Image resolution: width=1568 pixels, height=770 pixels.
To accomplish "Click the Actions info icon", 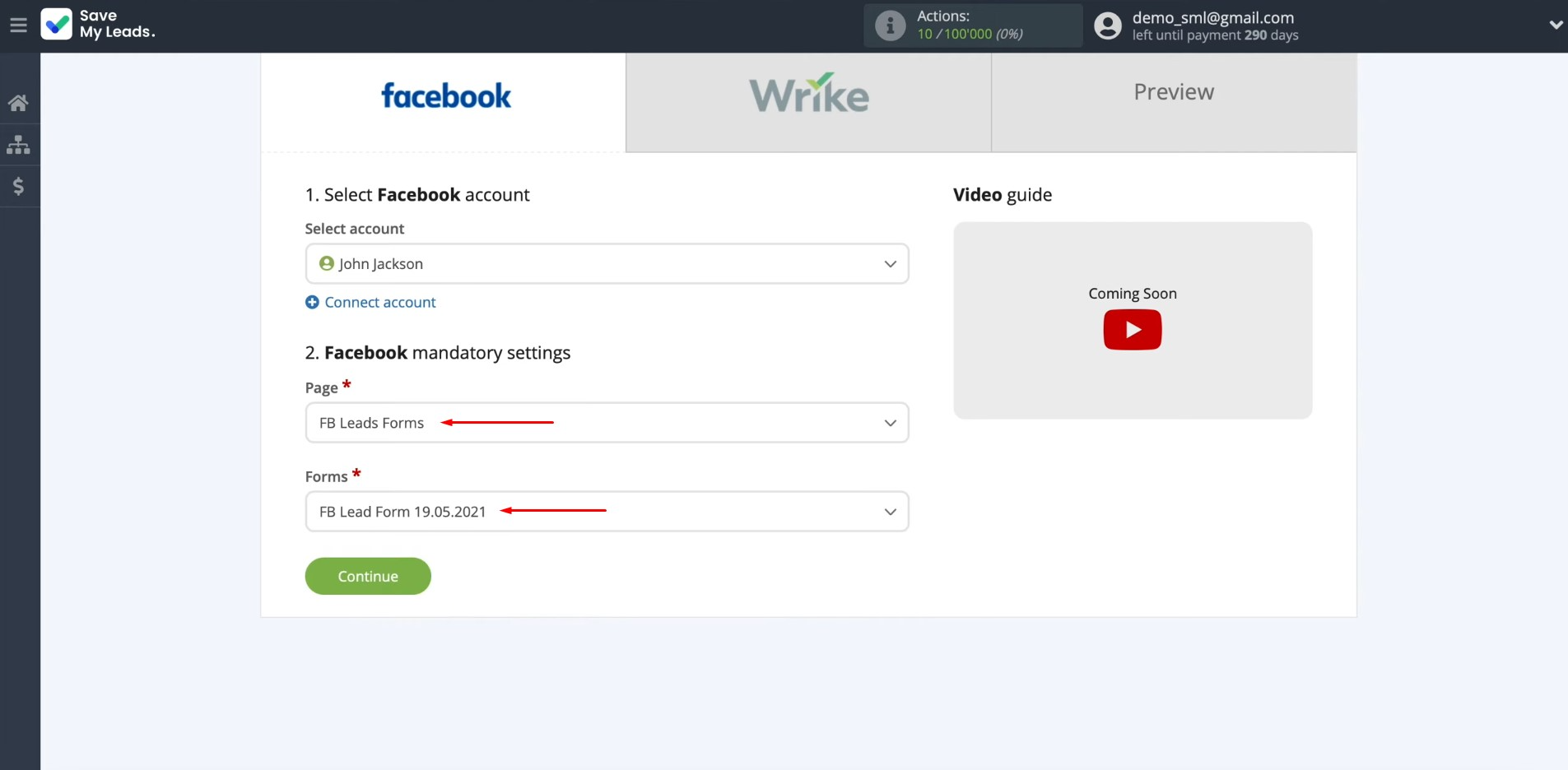I will (x=890, y=26).
